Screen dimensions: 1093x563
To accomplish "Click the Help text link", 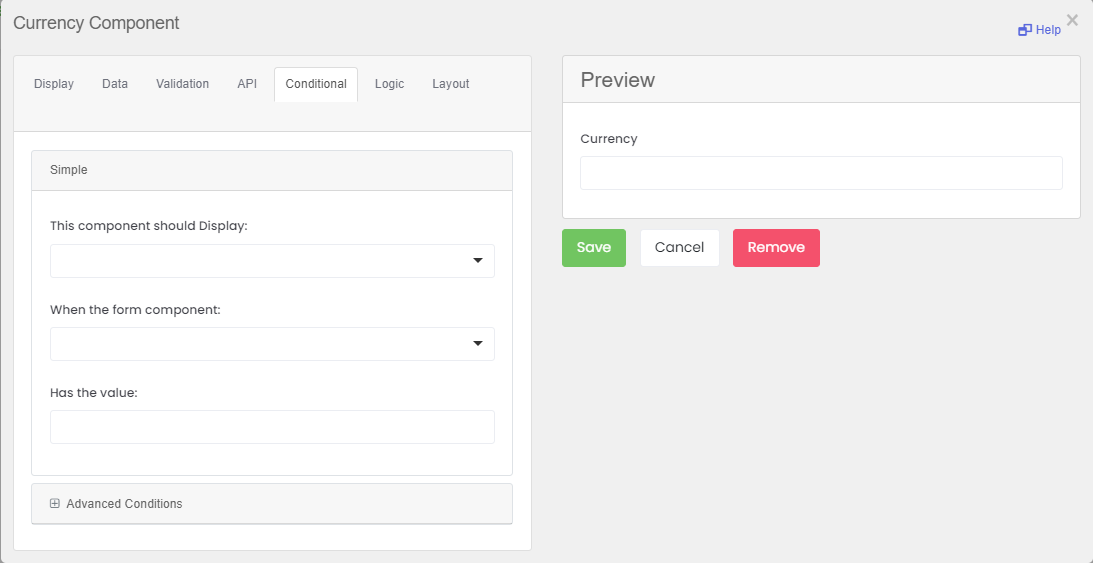I will [x=1048, y=30].
